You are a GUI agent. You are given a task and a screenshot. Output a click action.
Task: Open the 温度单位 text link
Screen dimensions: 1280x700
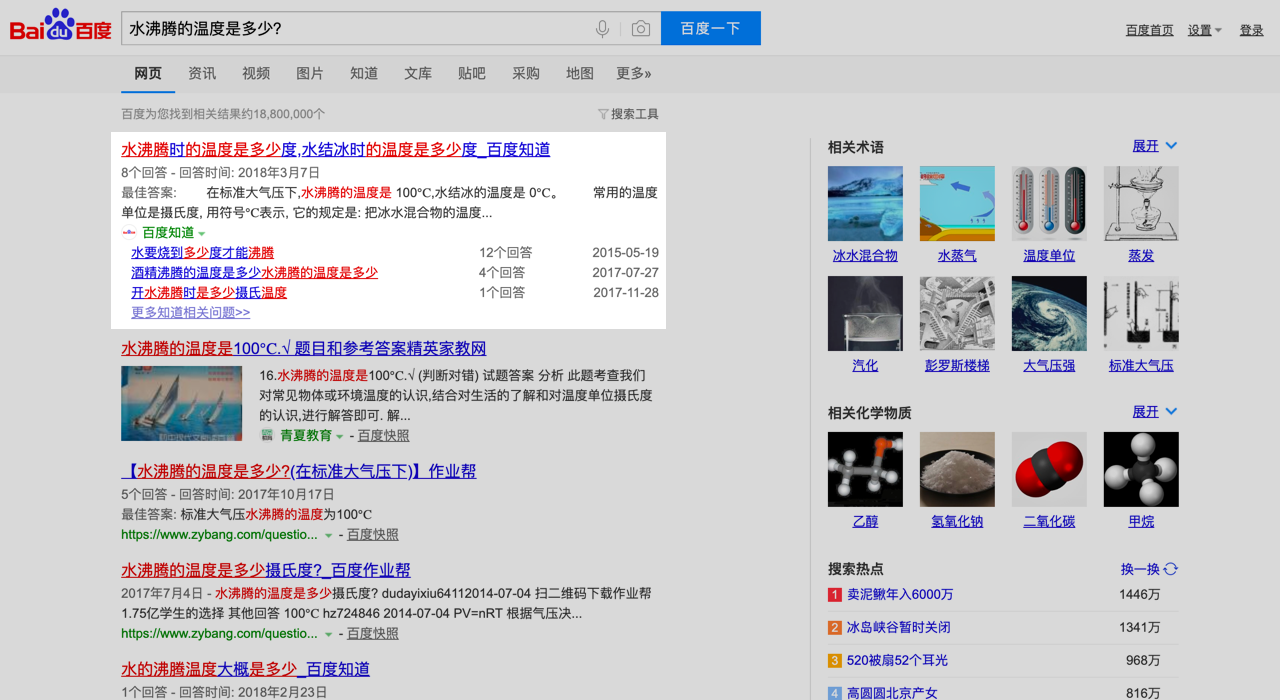(x=1049, y=255)
